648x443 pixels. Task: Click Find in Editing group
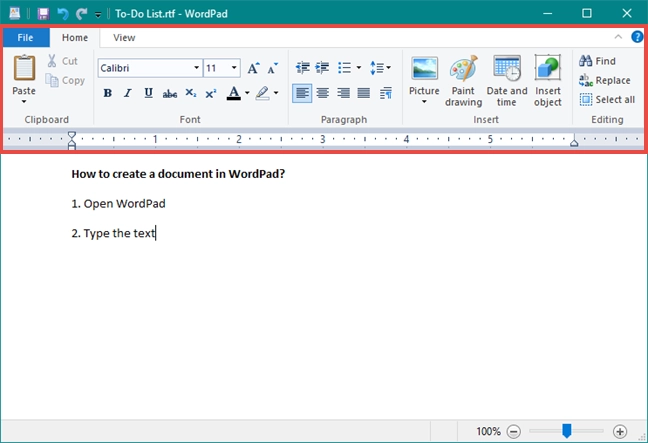click(x=598, y=61)
